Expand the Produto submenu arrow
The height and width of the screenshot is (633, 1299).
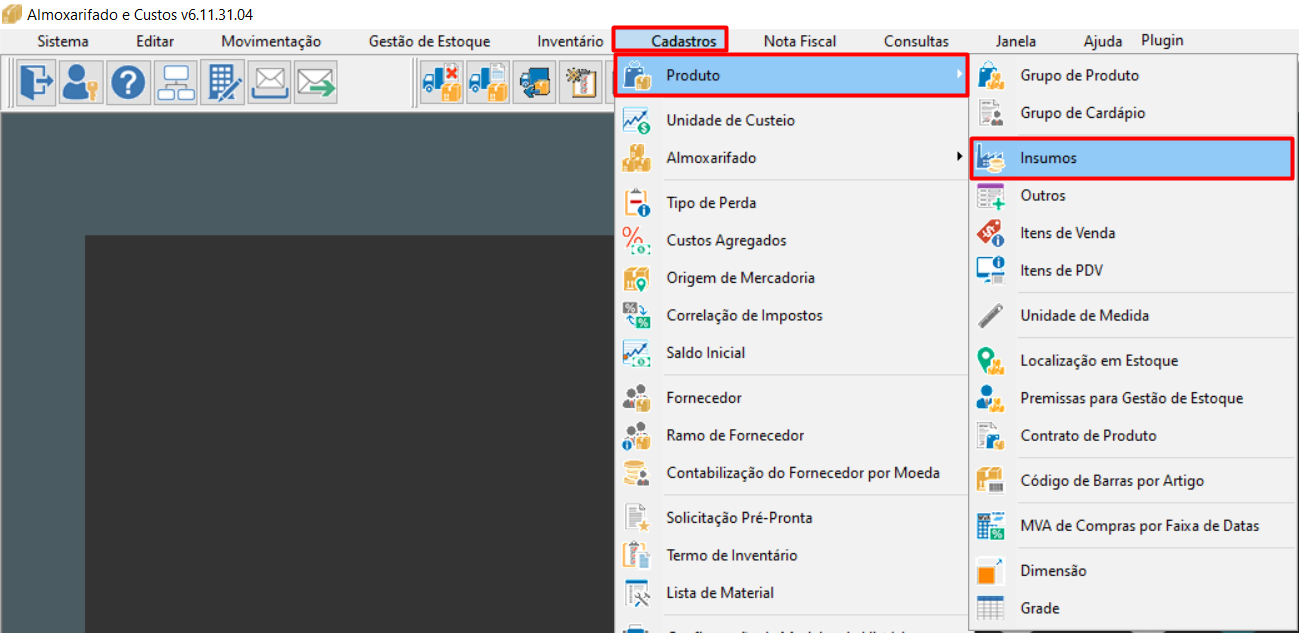(959, 75)
